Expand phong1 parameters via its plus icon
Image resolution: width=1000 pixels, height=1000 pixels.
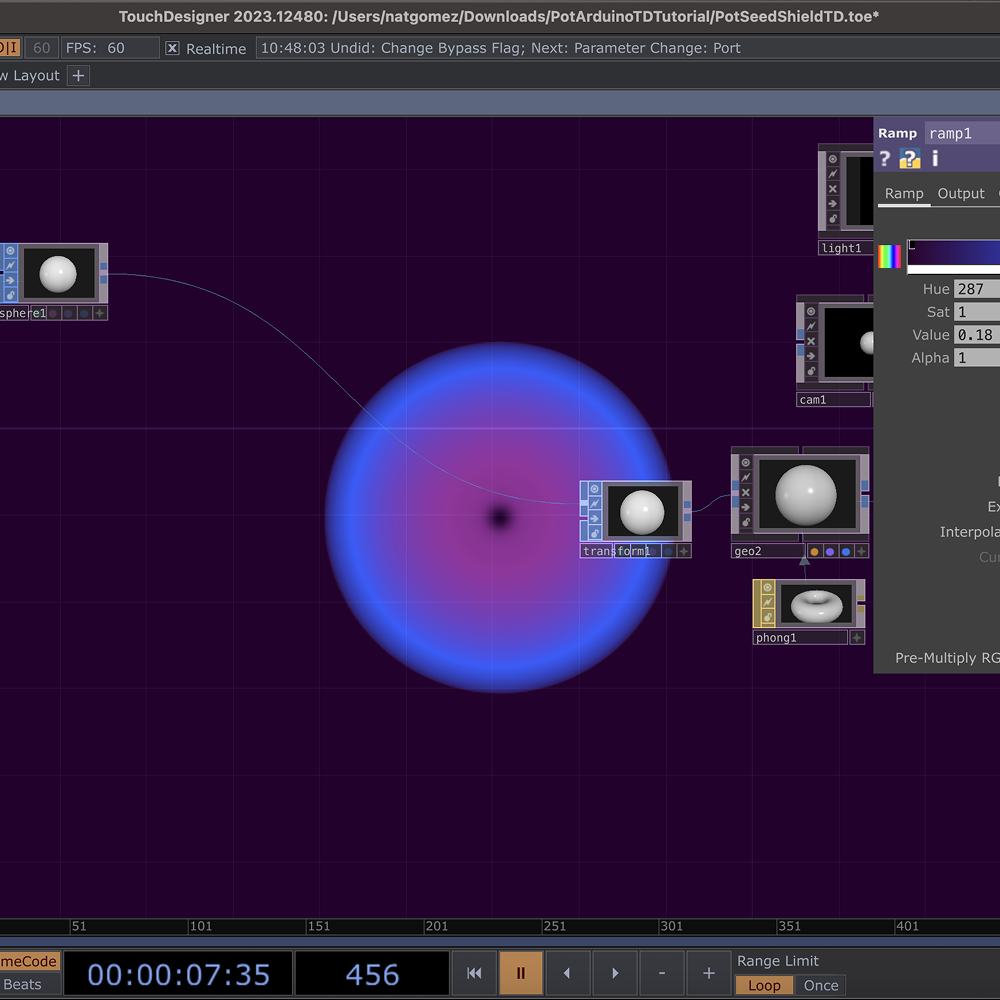[857, 637]
